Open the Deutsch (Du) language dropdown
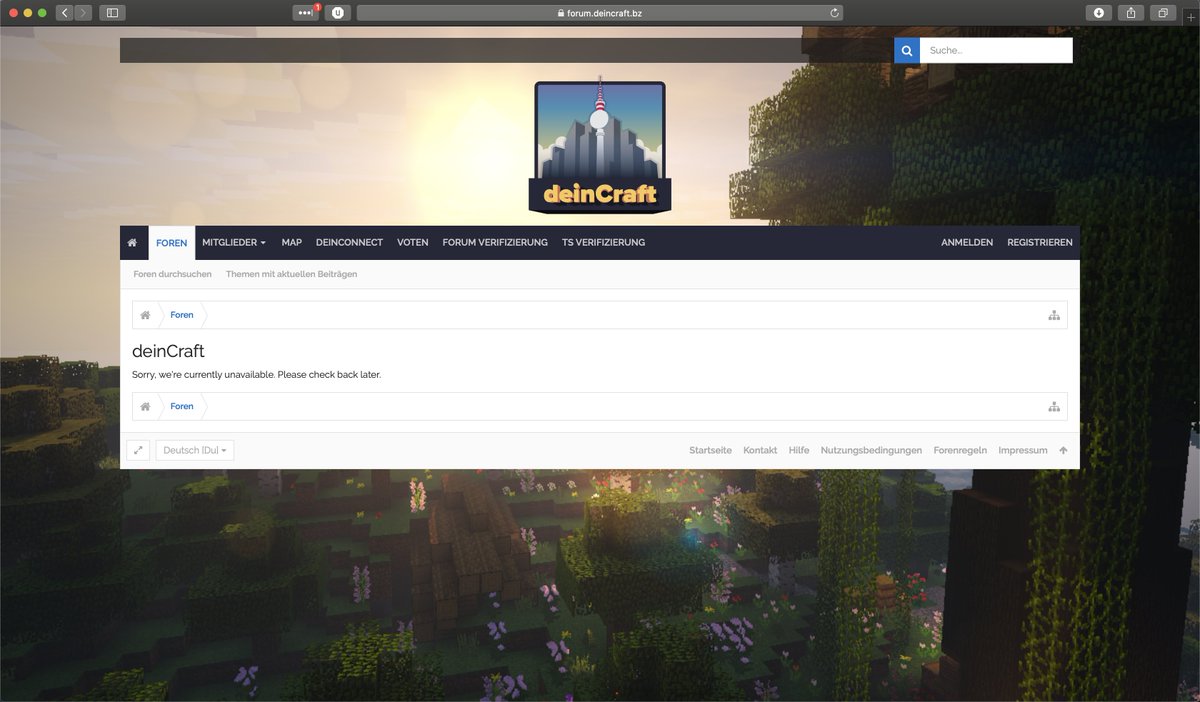Screen dimensions: 1200x702 (195, 451)
